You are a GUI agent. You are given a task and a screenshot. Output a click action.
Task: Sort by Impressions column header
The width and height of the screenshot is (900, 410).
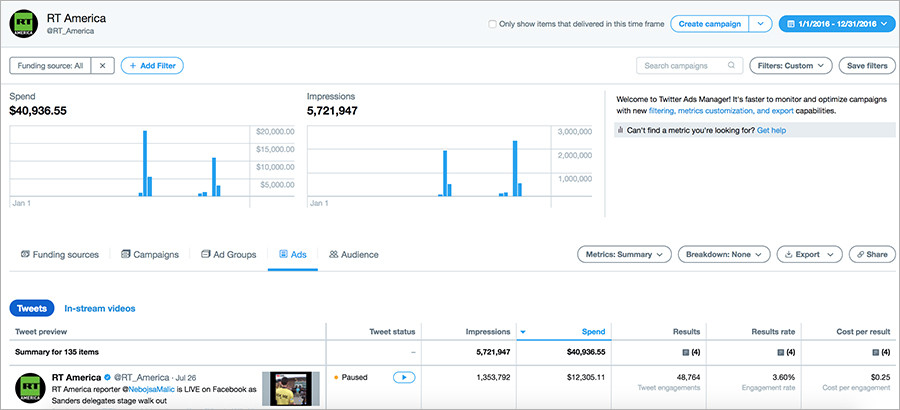(x=488, y=331)
